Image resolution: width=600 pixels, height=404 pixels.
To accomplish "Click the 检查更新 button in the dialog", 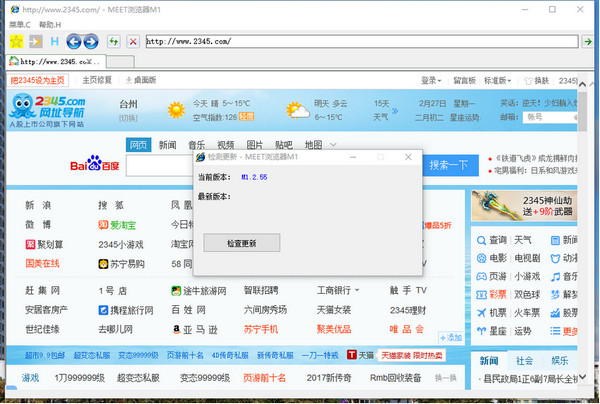I will click(x=241, y=243).
